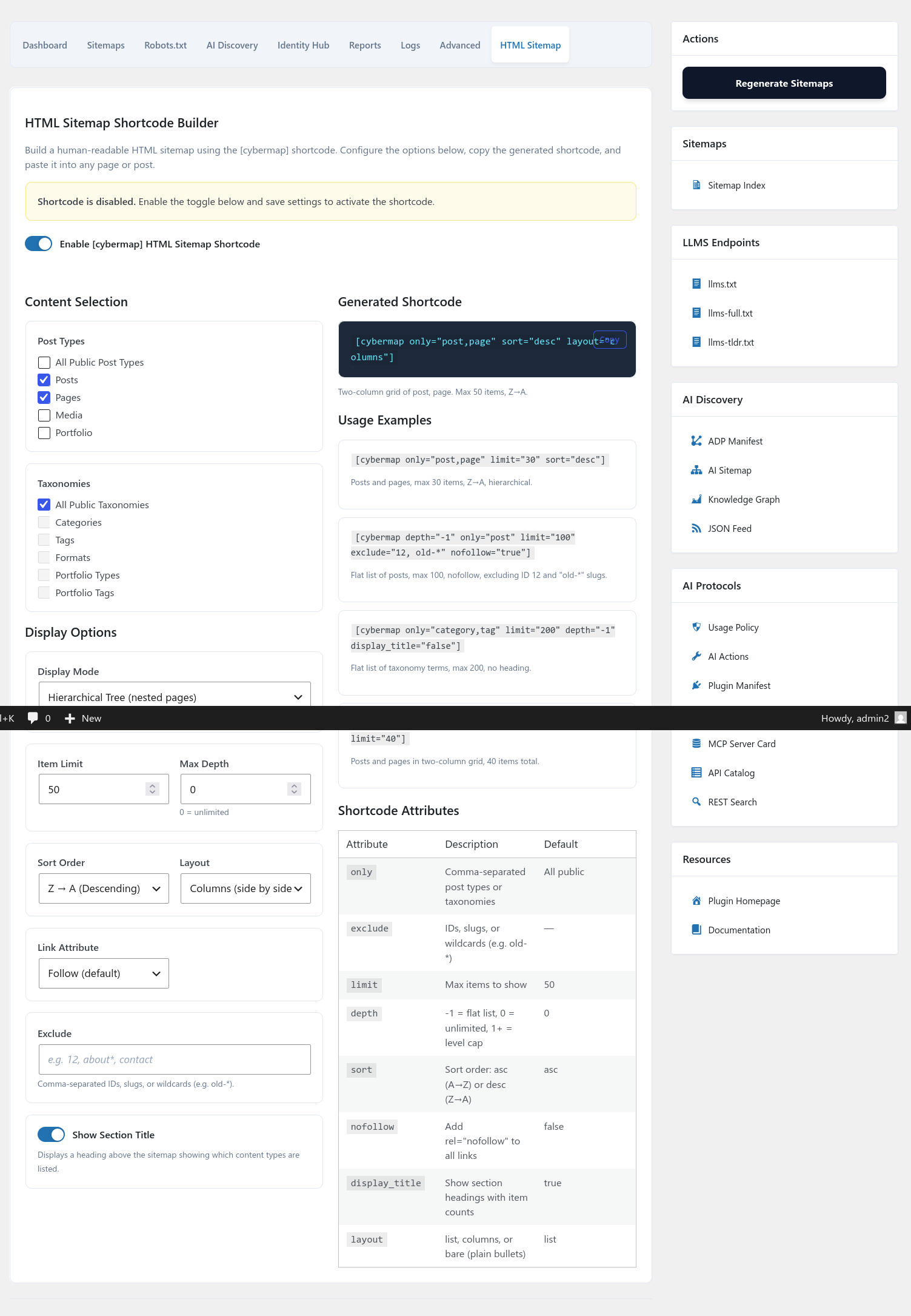This screenshot has width=911, height=1316.
Task: Click the comments bubble icon in admin bar
Action: [x=33, y=718]
